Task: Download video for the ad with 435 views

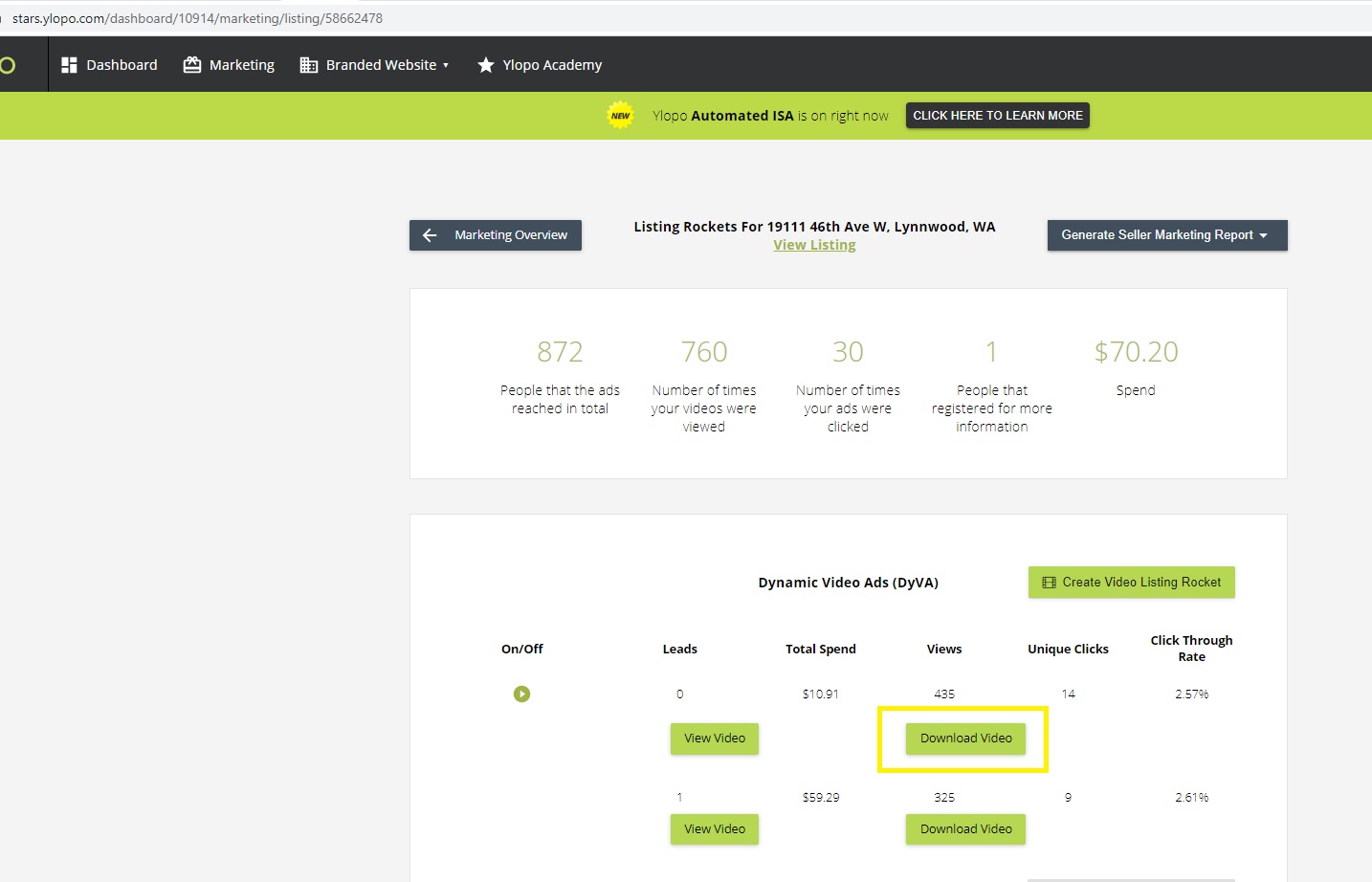Action: pyautogui.click(x=965, y=739)
